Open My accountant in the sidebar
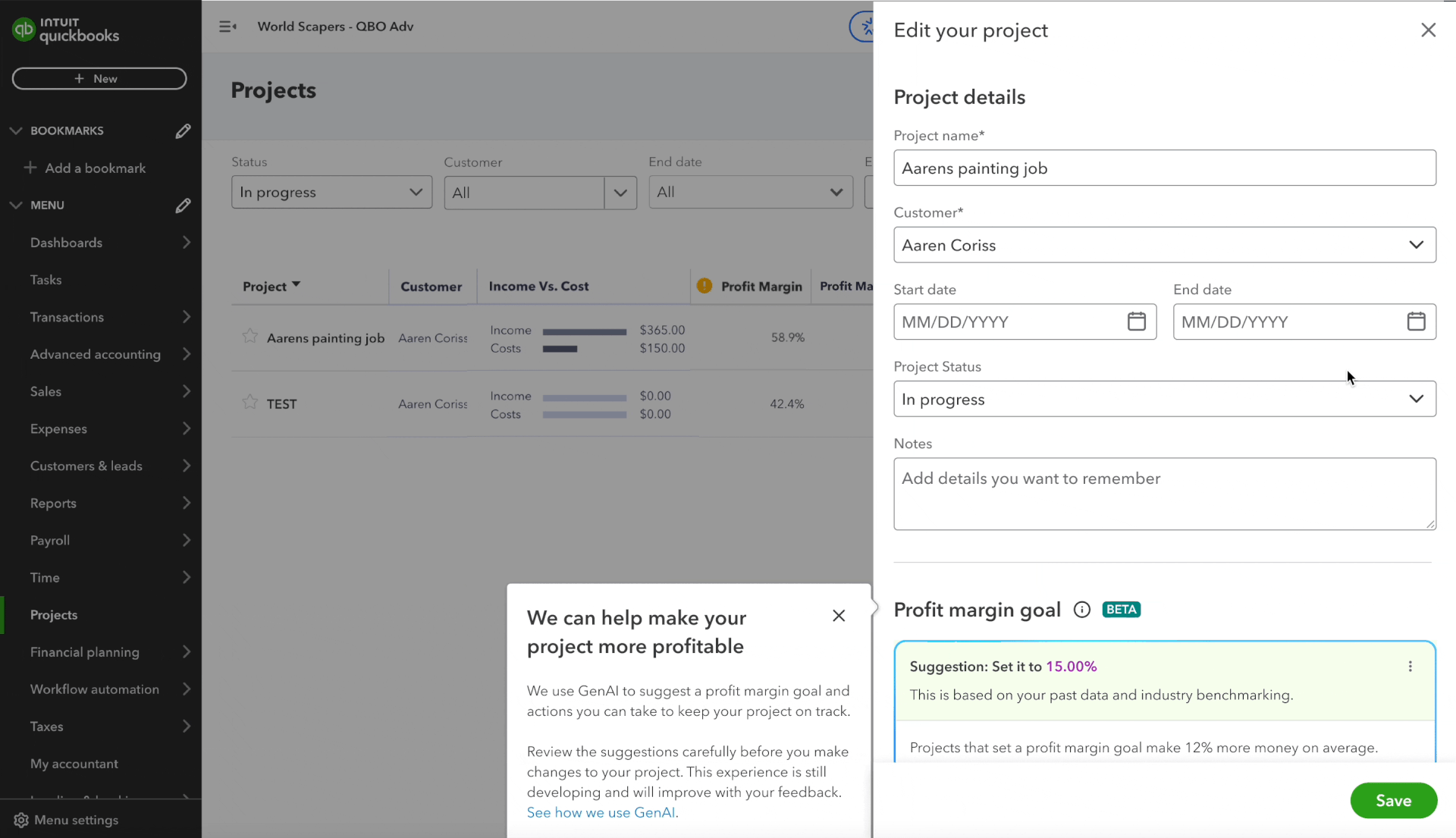The height and width of the screenshot is (838, 1456). coord(74,764)
